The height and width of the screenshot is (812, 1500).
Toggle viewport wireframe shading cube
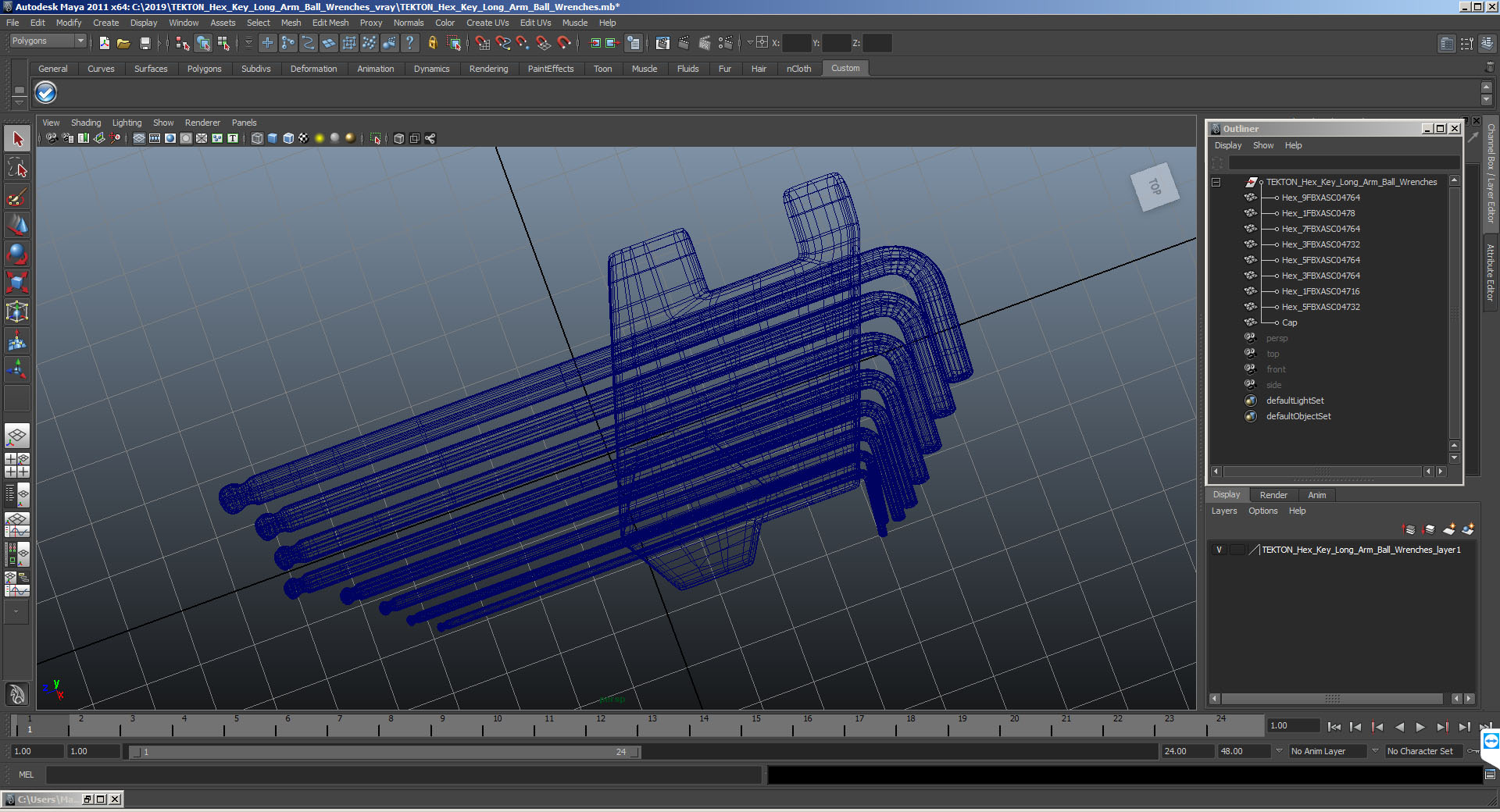click(x=257, y=138)
